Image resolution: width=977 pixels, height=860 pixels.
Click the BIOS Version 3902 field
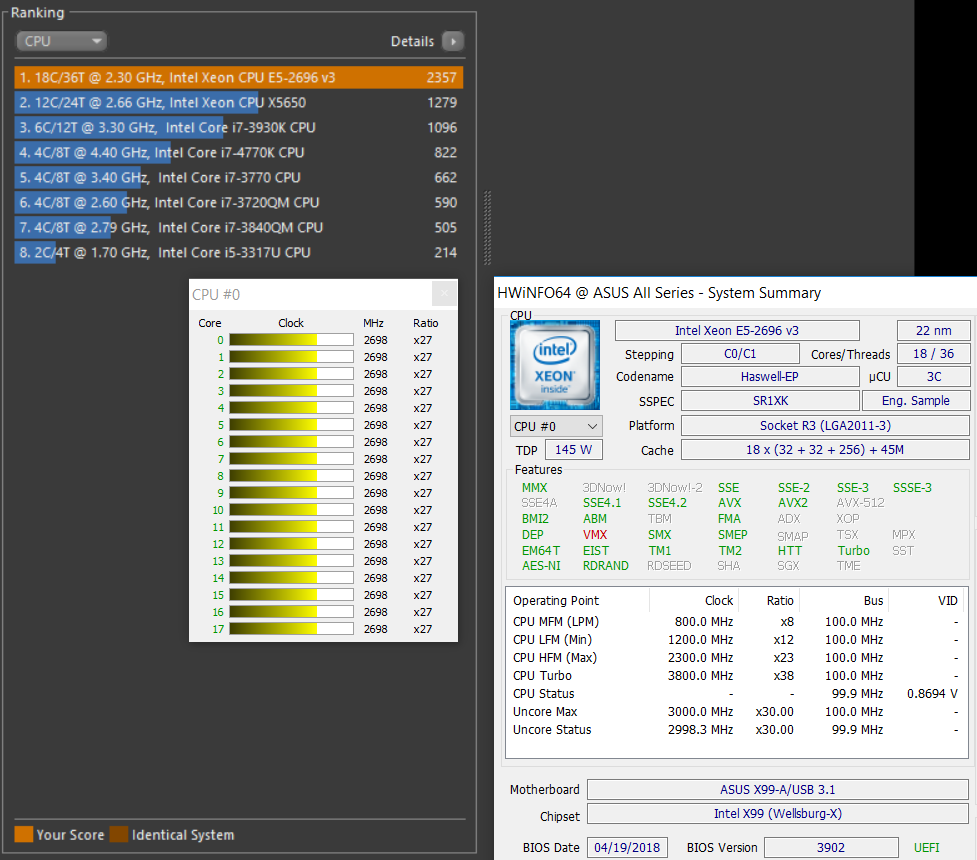click(x=831, y=848)
